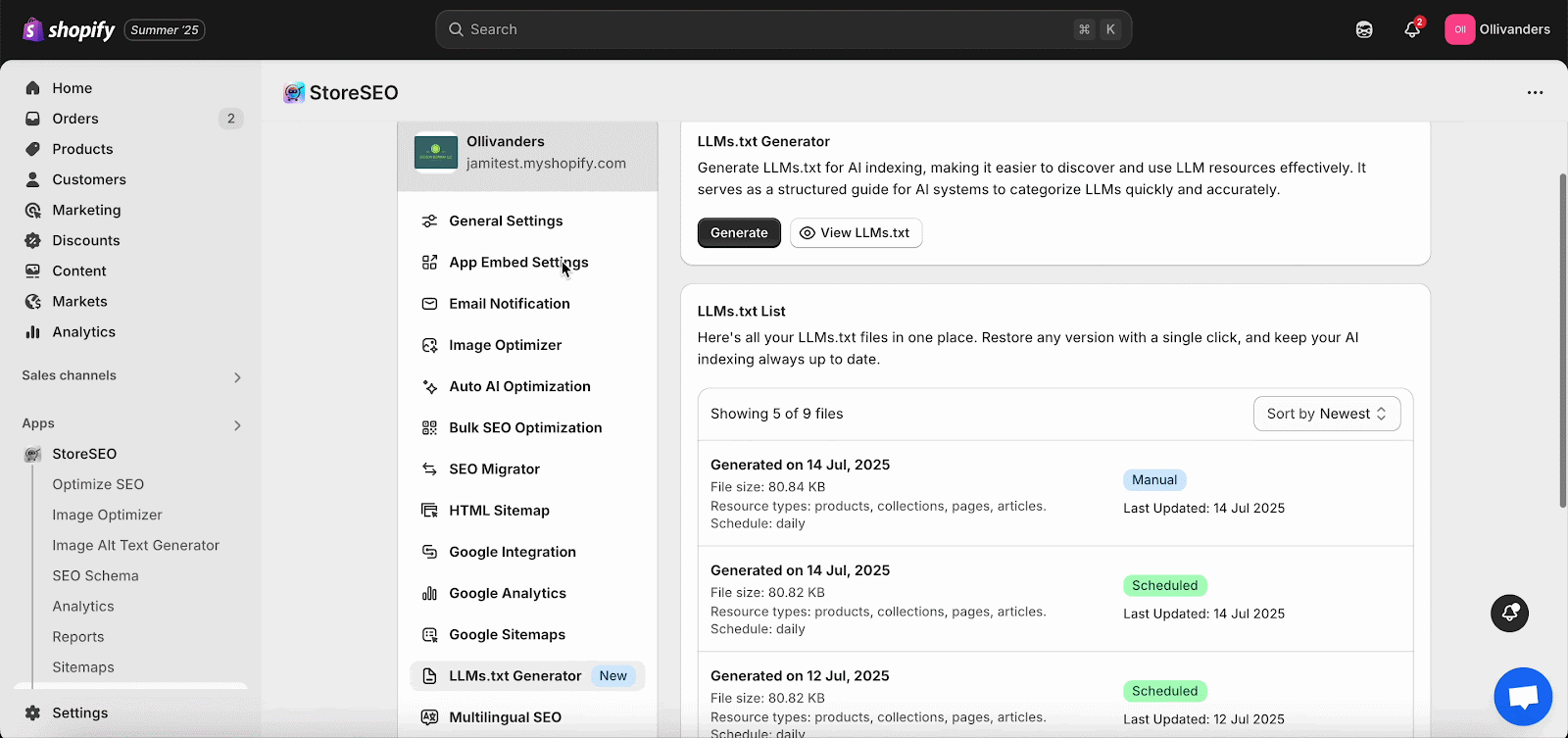Open Image Alt Text Generator
Viewport: 1568px width, 738px height.
pyautogui.click(x=135, y=545)
